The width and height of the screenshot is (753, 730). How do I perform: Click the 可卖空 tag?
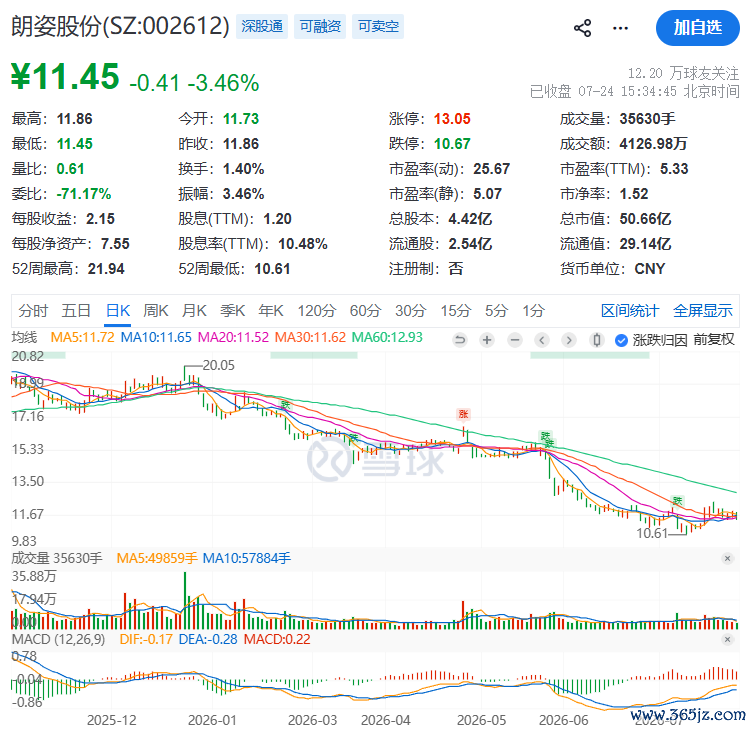[378, 26]
